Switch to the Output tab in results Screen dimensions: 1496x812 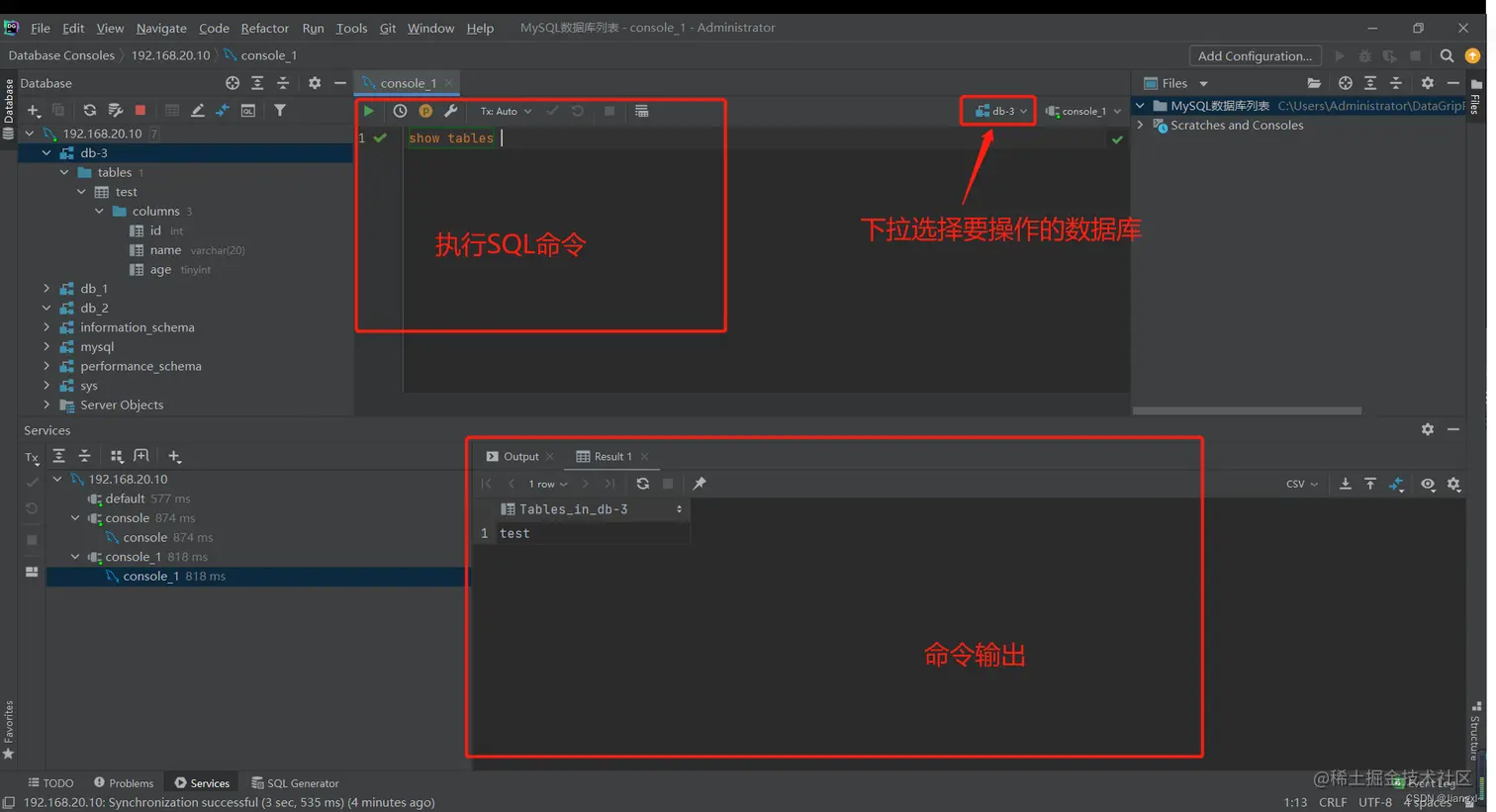[518, 456]
